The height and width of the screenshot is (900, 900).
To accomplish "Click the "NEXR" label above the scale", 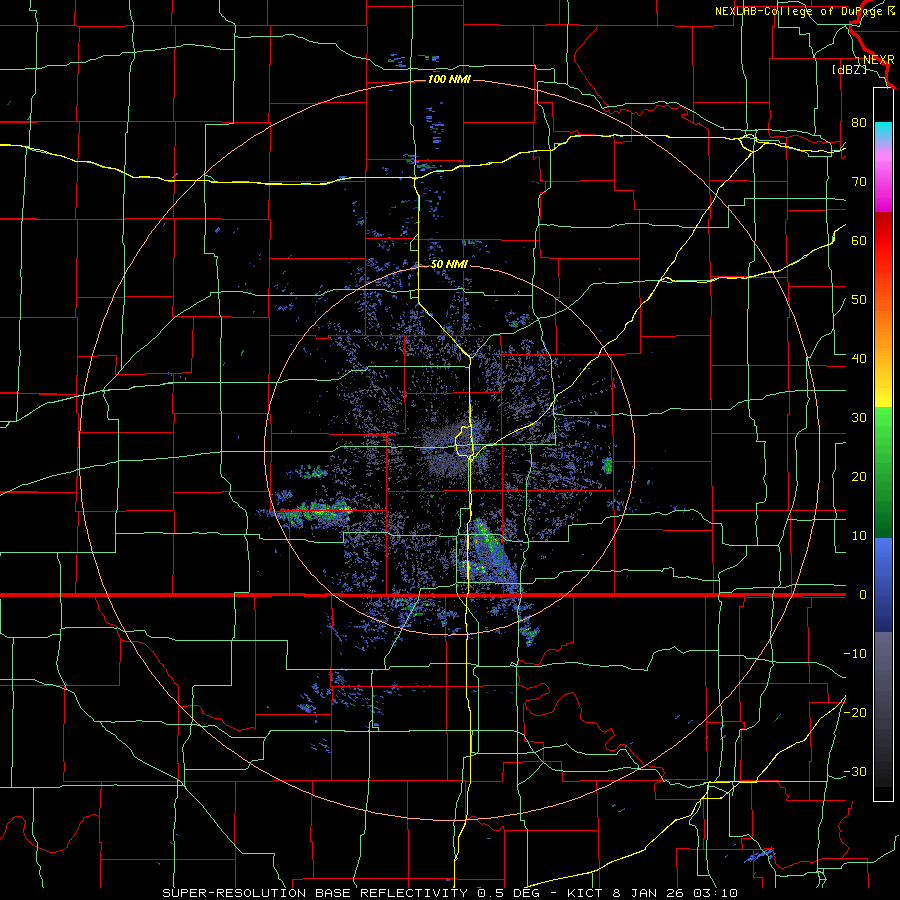I will coord(879,60).
